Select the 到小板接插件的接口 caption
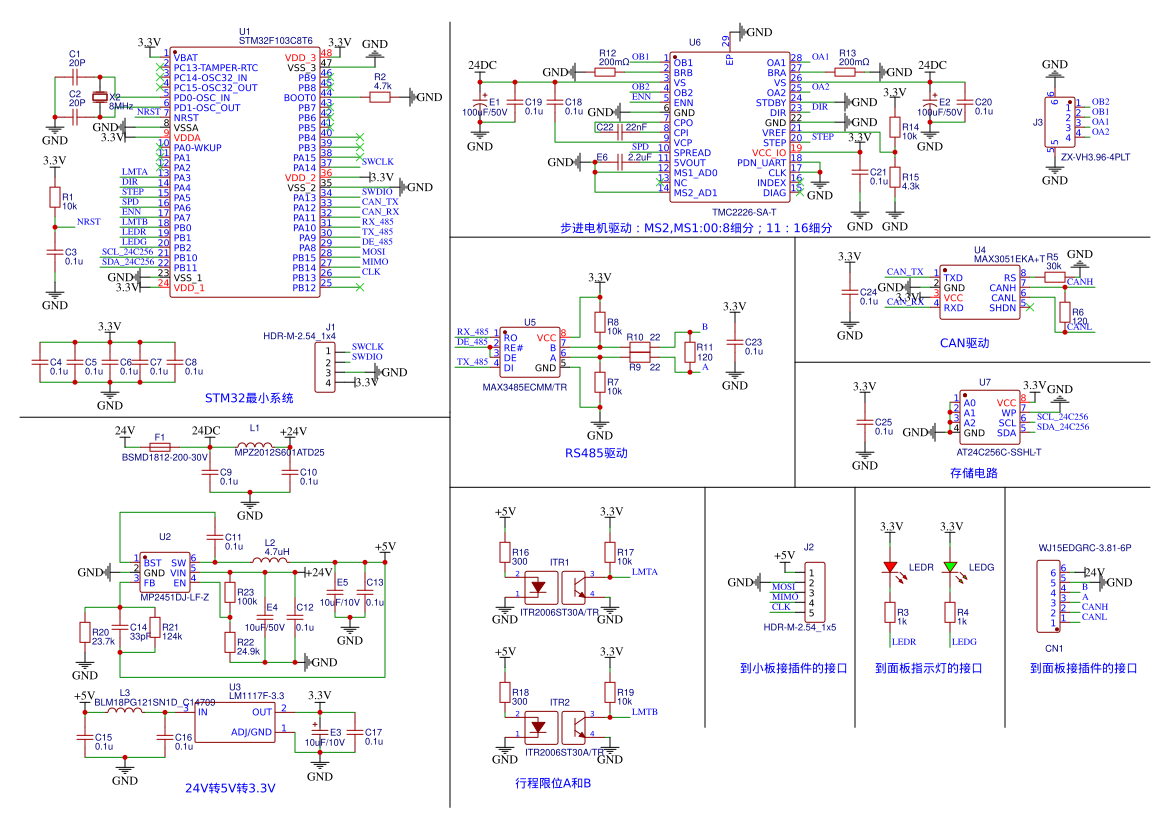 [793, 669]
